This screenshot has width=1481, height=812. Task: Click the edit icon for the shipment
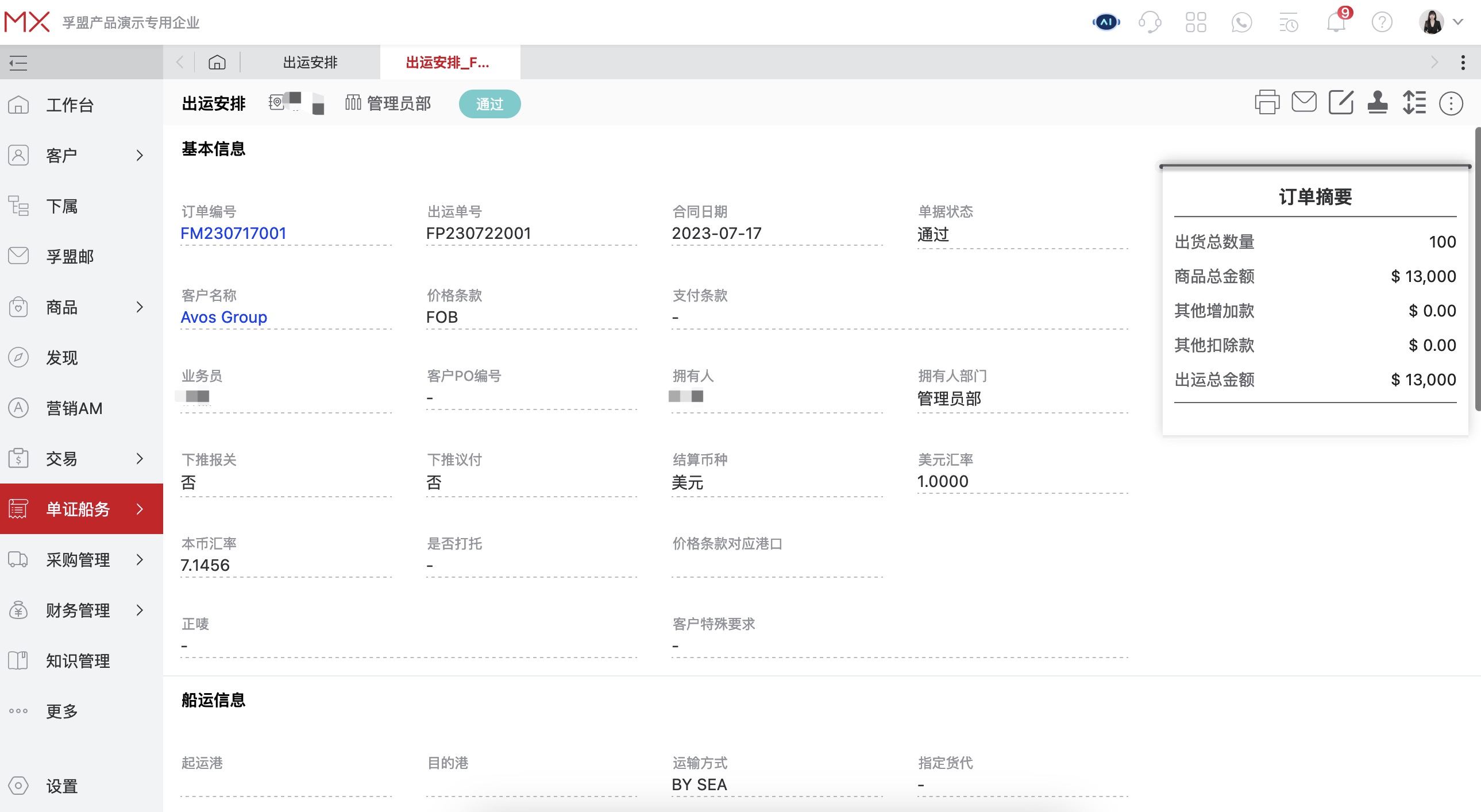(1340, 103)
